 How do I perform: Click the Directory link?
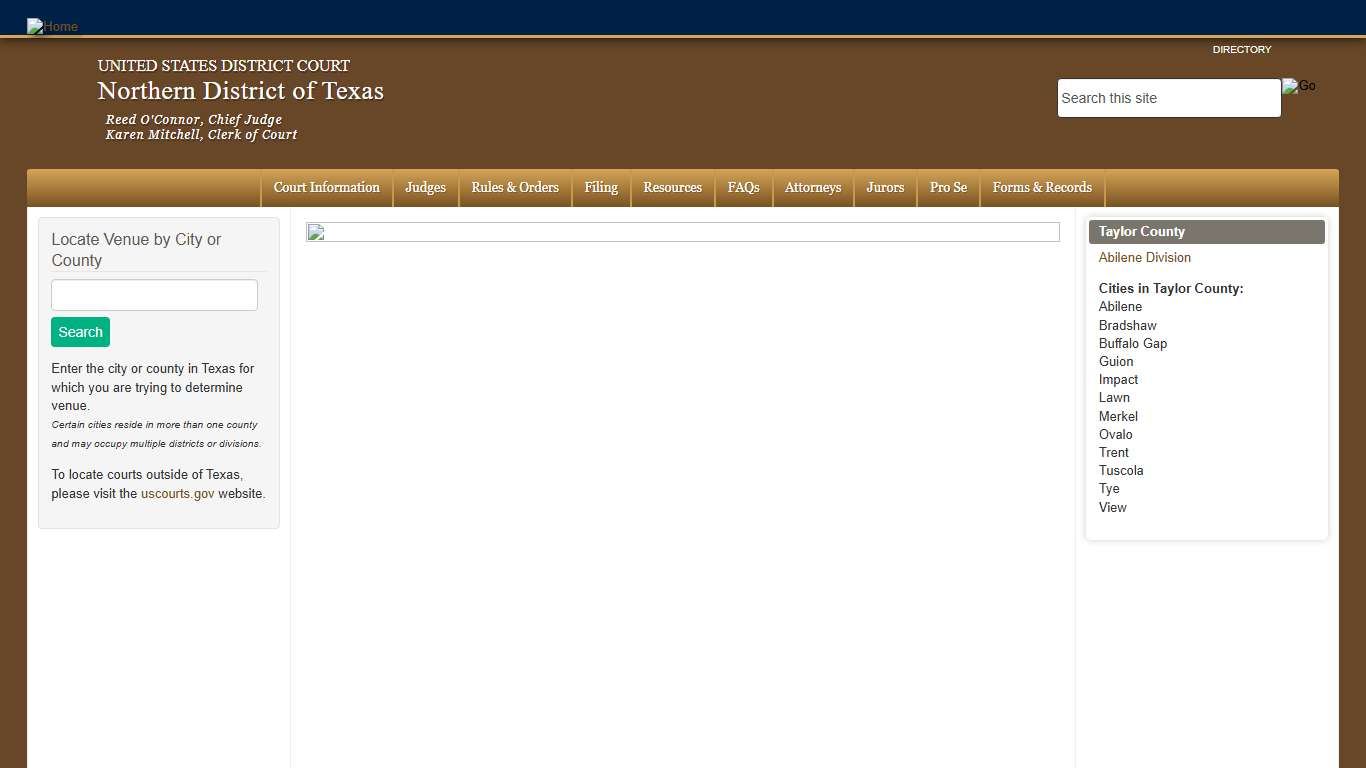pyautogui.click(x=1241, y=50)
